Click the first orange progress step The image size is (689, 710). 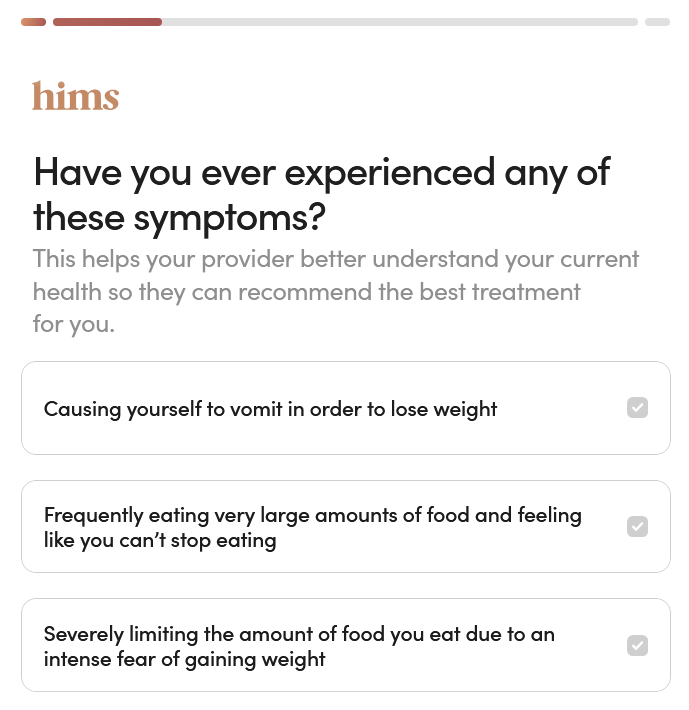click(x=33, y=22)
